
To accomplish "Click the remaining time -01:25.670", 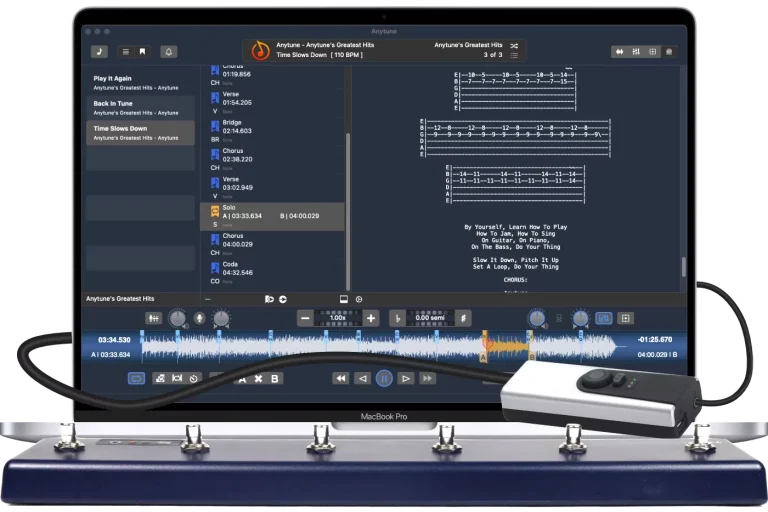I will (655, 340).
